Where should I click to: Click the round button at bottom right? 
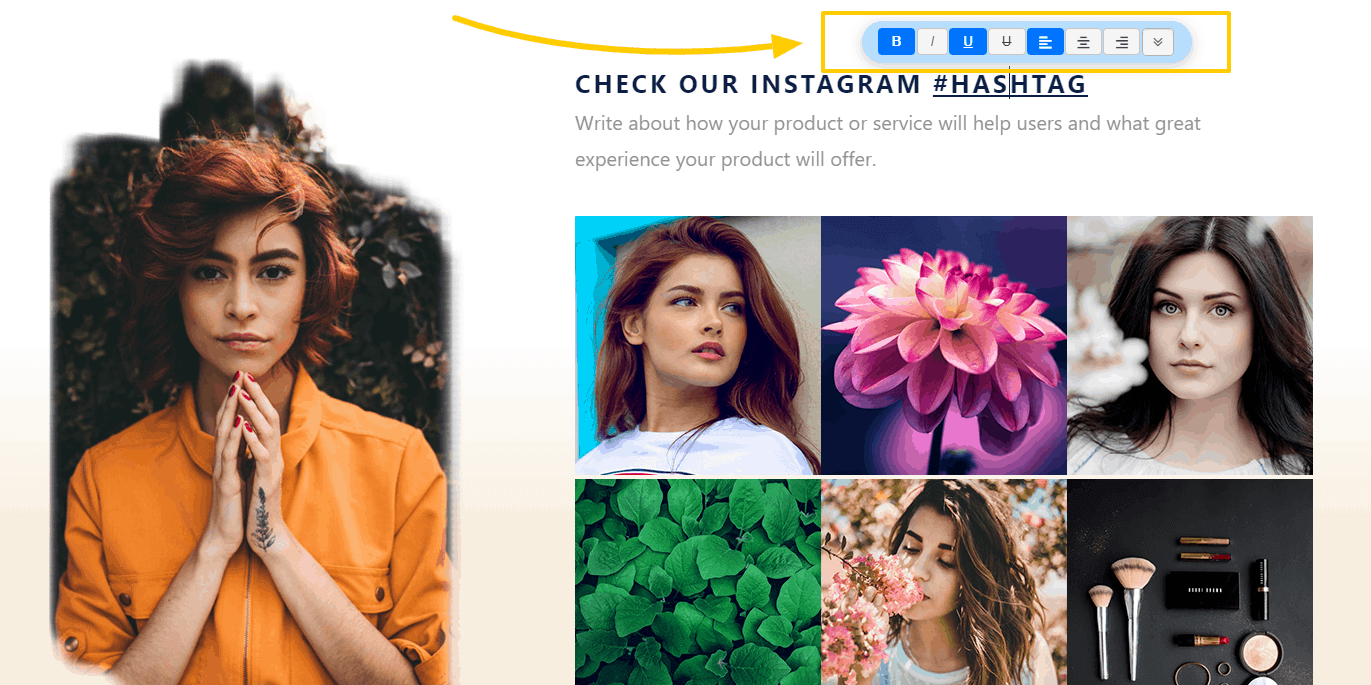[x=1262, y=681]
